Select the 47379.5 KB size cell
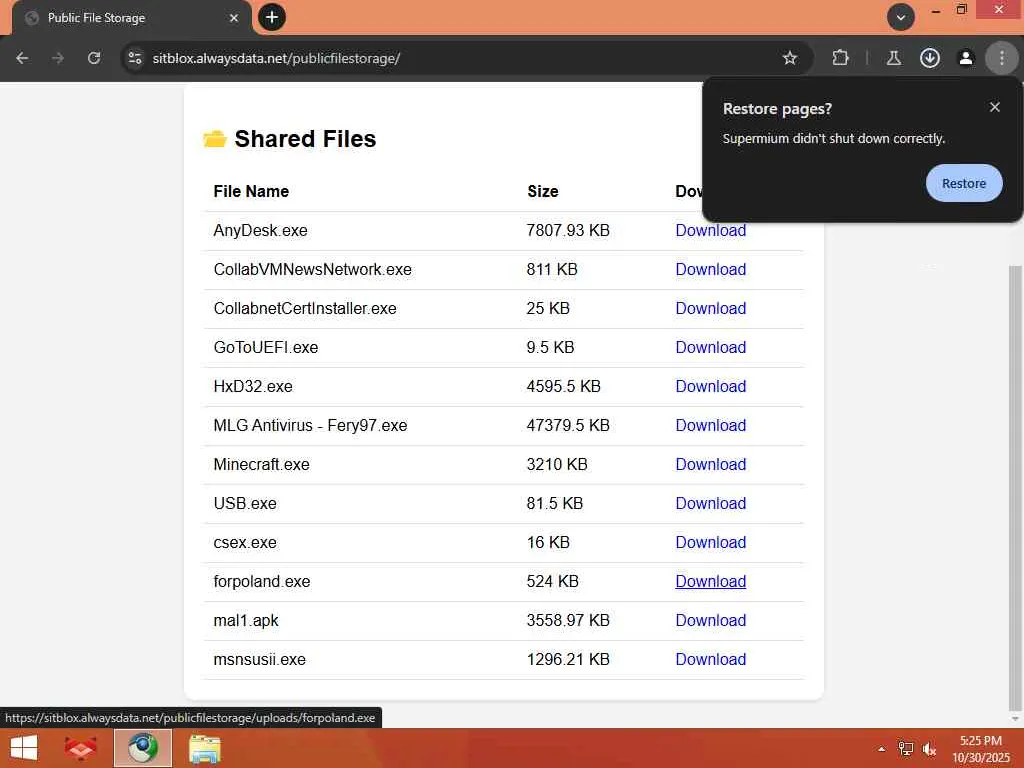 tap(568, 426)
